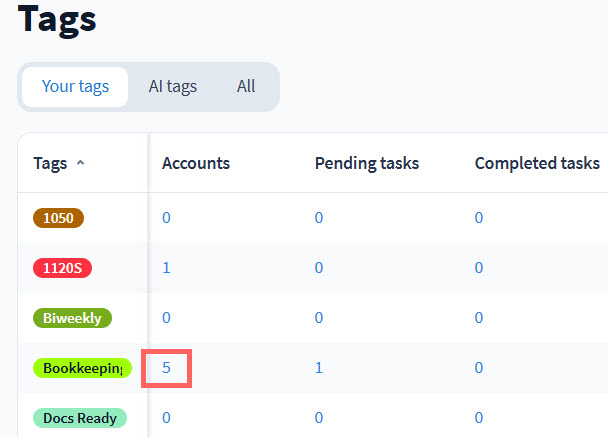Open the lime Bookkeeping tag
This screenshot has height=437, width=608.
(82, 368)
